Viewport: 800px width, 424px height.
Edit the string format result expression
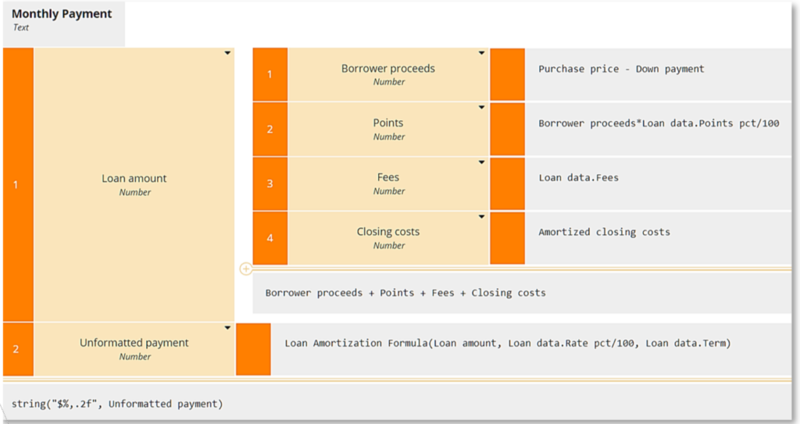click(117, 403)
